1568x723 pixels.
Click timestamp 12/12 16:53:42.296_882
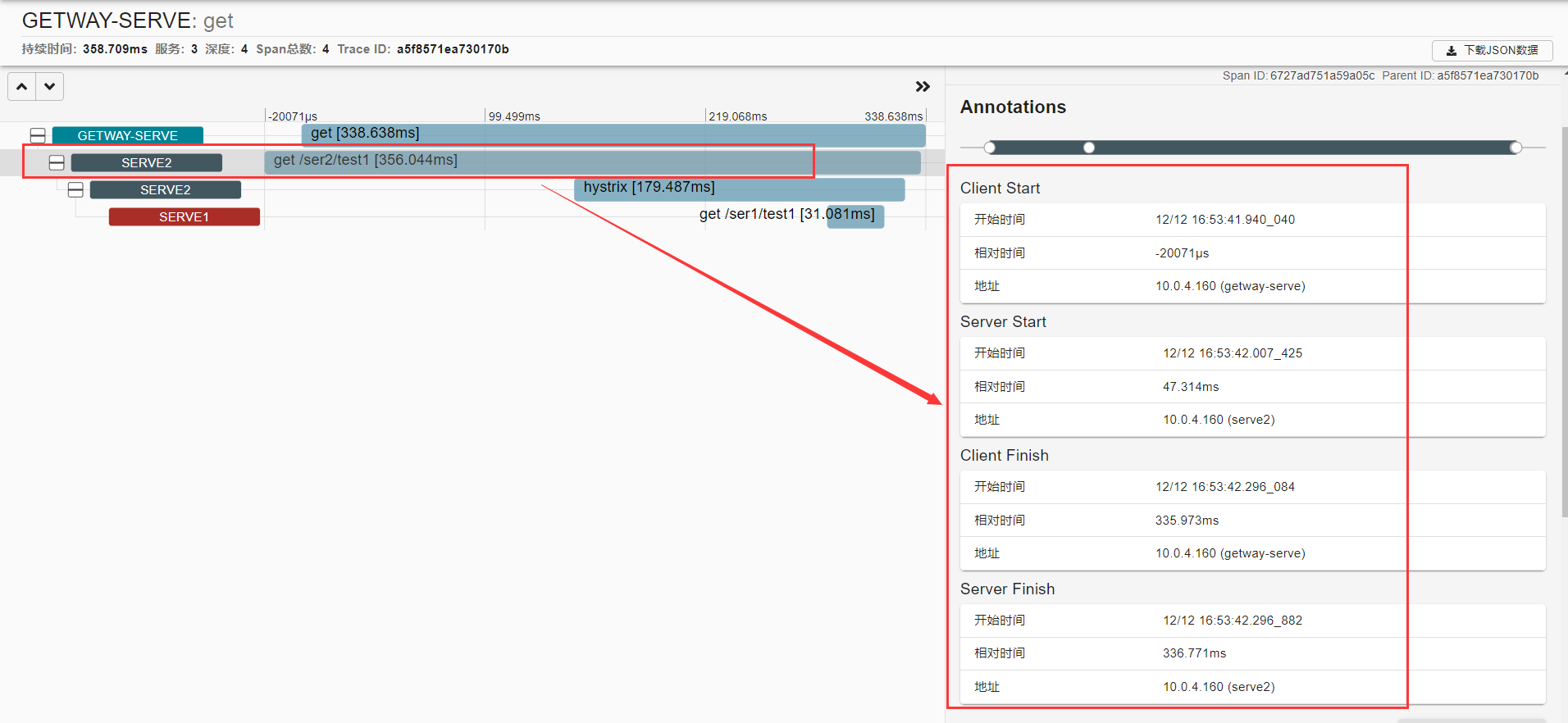pyautogui.click(x=1233, y=621)
